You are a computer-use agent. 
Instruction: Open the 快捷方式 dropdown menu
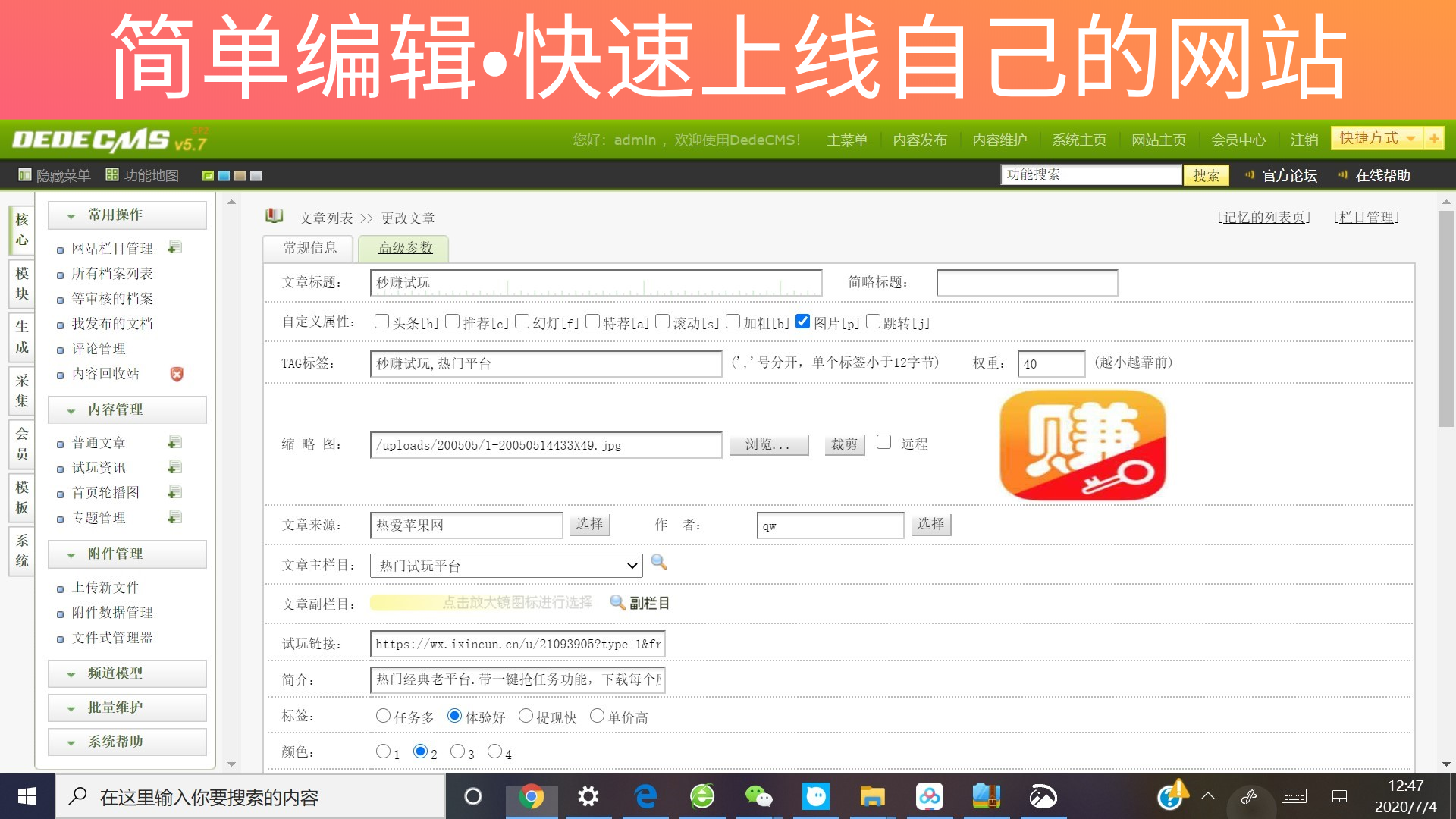[x=1377, y=138]
